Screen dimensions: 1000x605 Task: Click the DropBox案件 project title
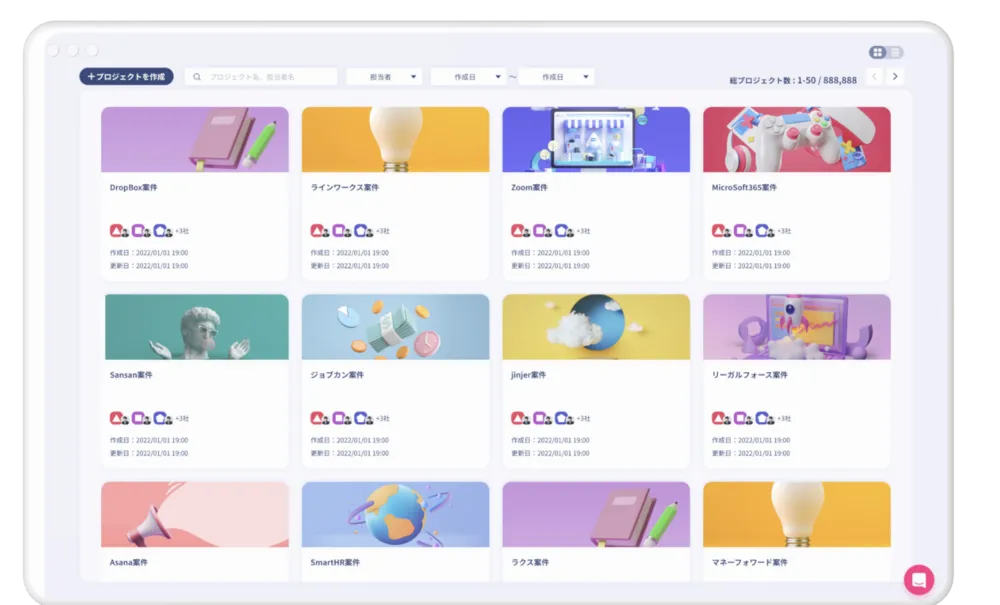pyautogui.click(x=133, y=187)
